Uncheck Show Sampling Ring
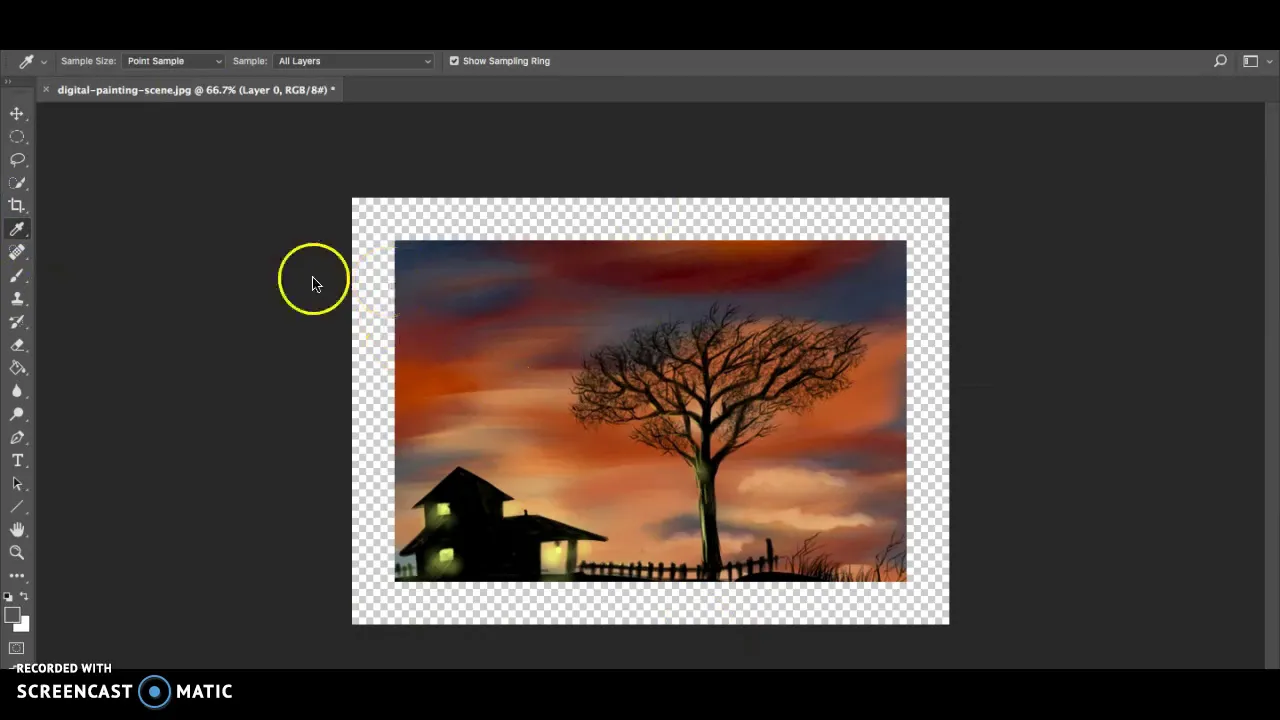 coord(454,61)
